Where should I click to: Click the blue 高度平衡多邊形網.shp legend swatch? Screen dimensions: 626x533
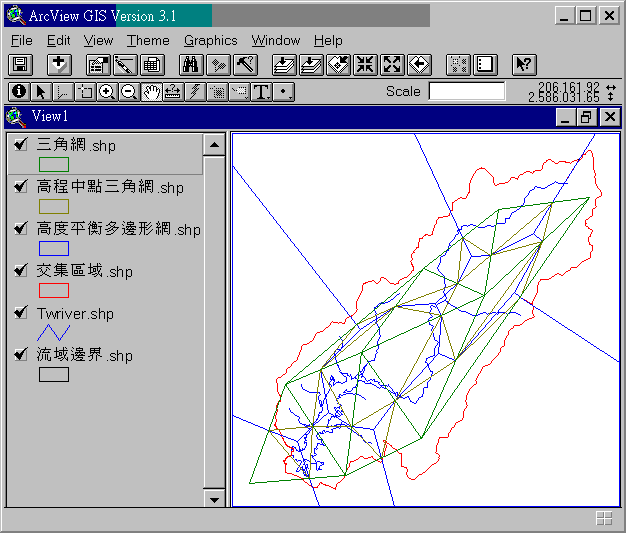(54, 248)
